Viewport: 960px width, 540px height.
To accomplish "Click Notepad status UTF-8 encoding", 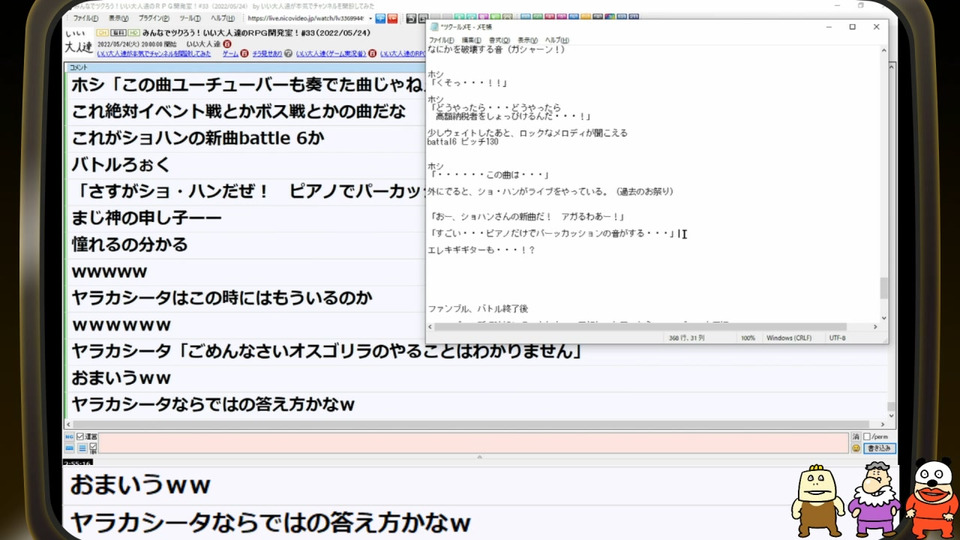I will [837, 338].
